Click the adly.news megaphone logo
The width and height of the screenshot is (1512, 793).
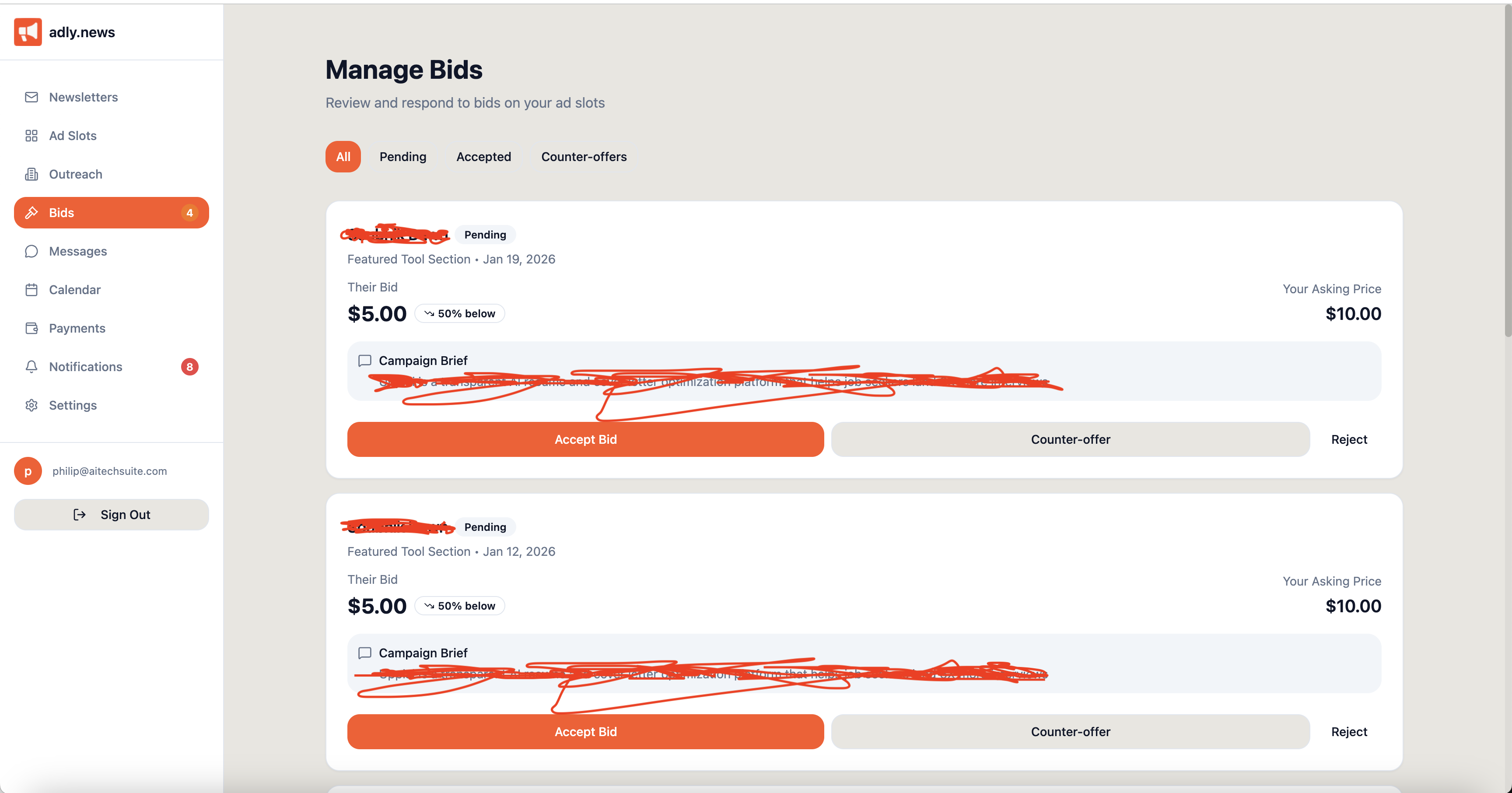point(28,32)
